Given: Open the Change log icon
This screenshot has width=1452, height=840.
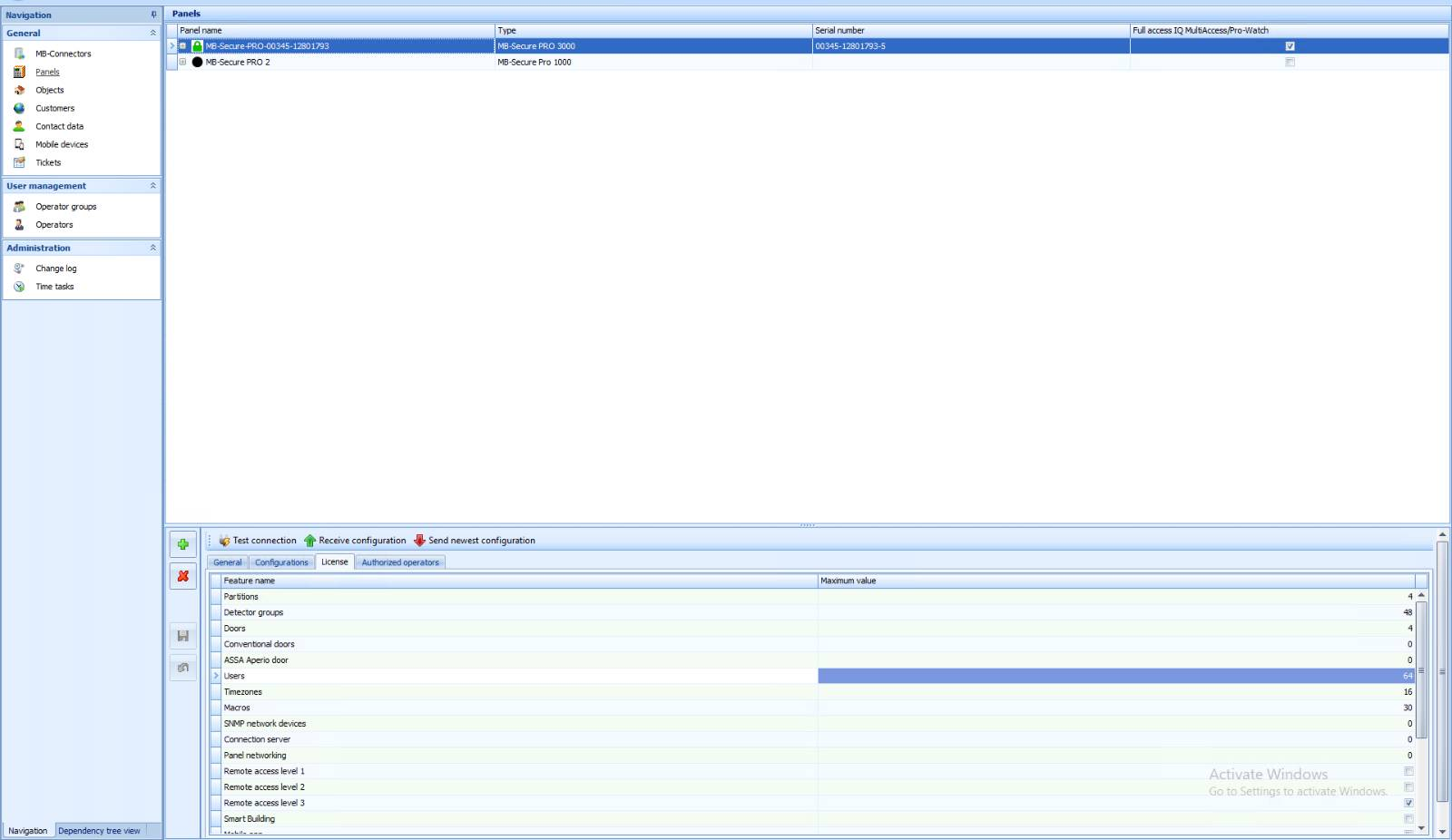Looking at the screenshot, I should [x=19, y=268].
